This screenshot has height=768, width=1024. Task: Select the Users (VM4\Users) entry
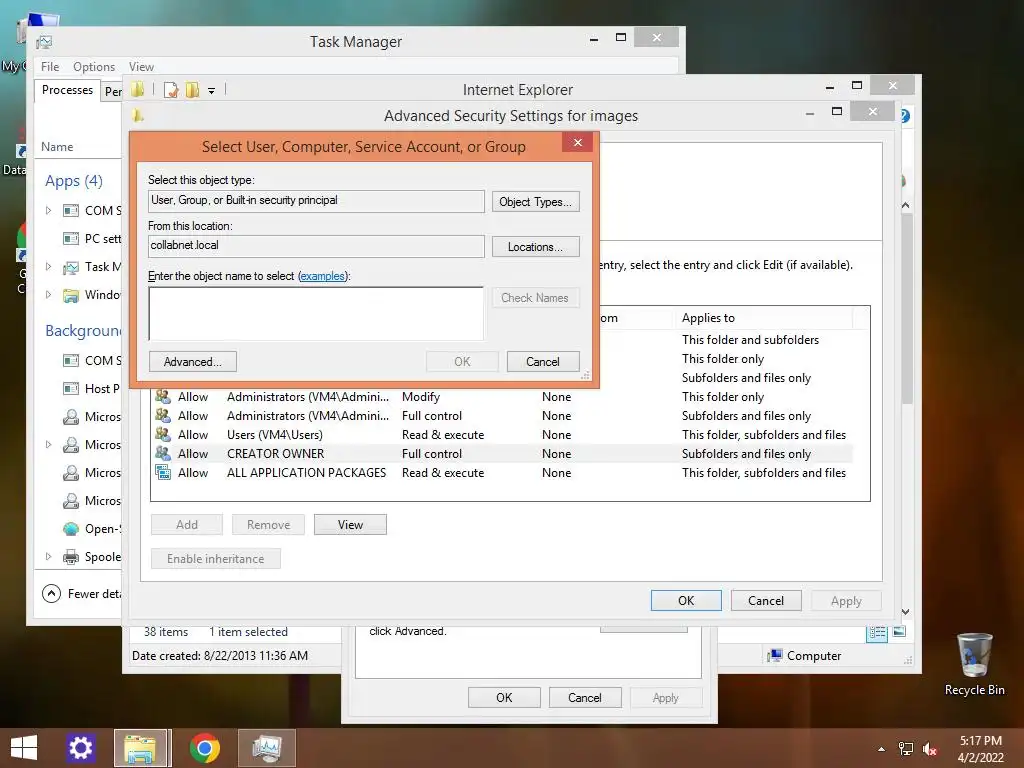pyautogui.click(x=503, y=435)
